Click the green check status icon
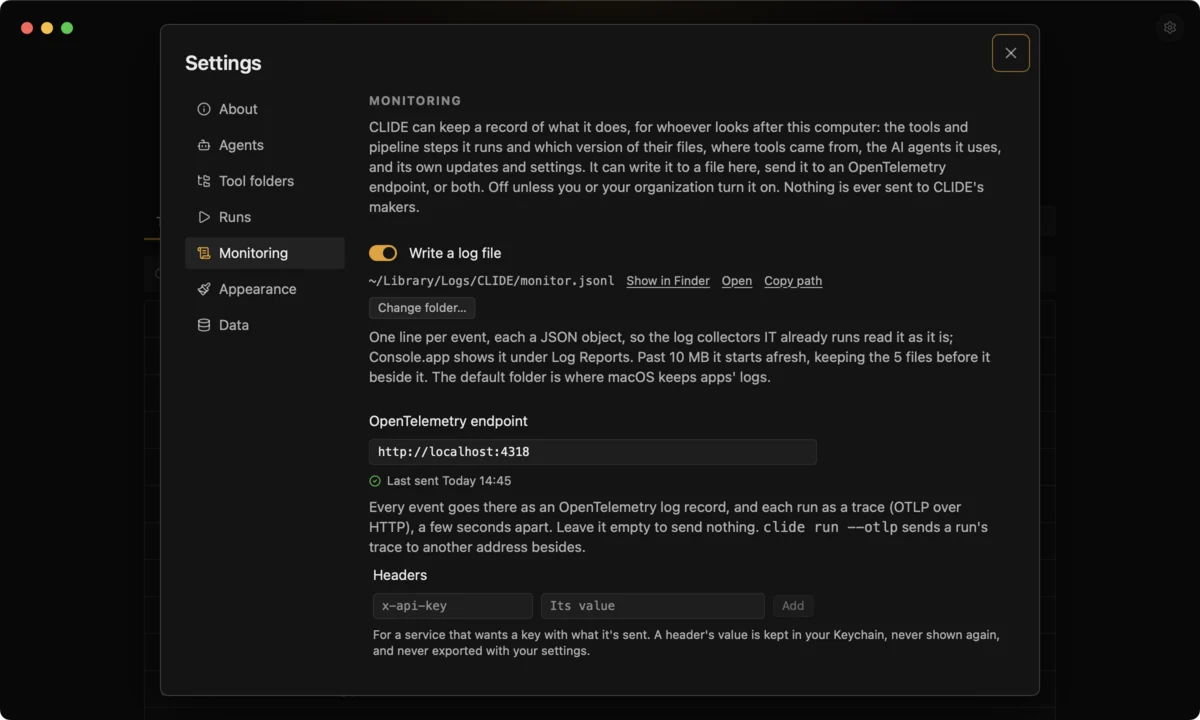 pyautogui.click(x=375, y=481)
